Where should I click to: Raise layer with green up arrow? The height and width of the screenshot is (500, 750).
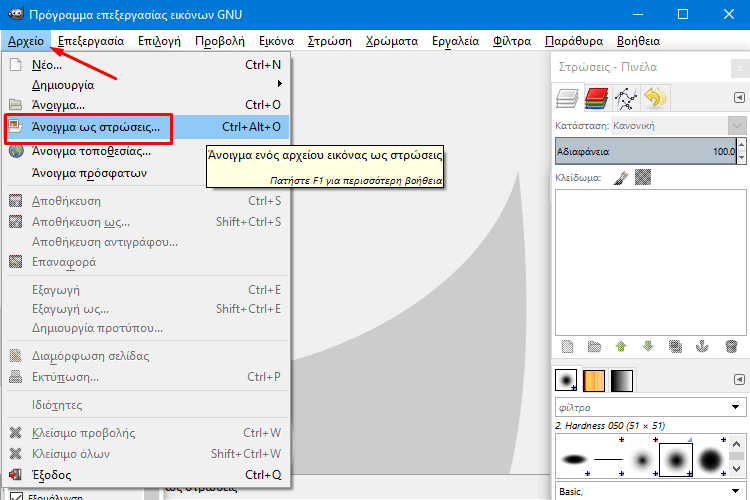pos(621,346)
